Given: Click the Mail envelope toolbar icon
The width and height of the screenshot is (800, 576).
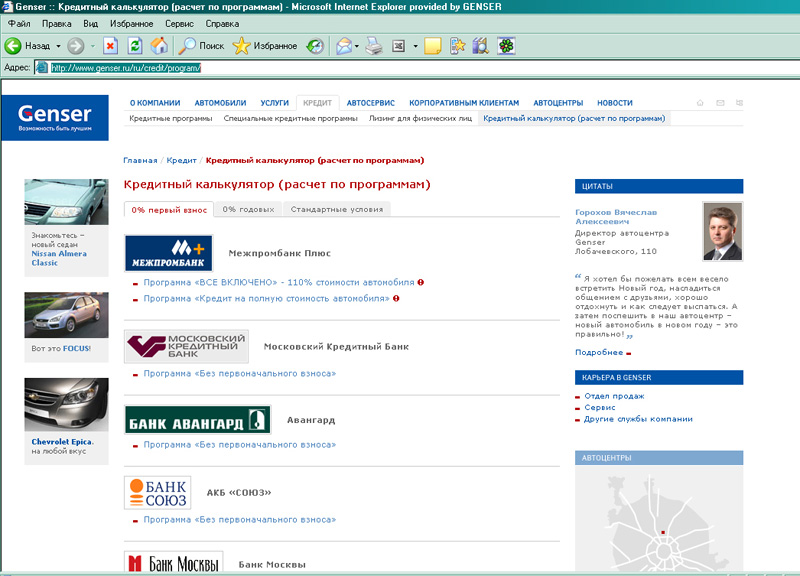Looking at the screenshot, I should [x=343, y=46].
